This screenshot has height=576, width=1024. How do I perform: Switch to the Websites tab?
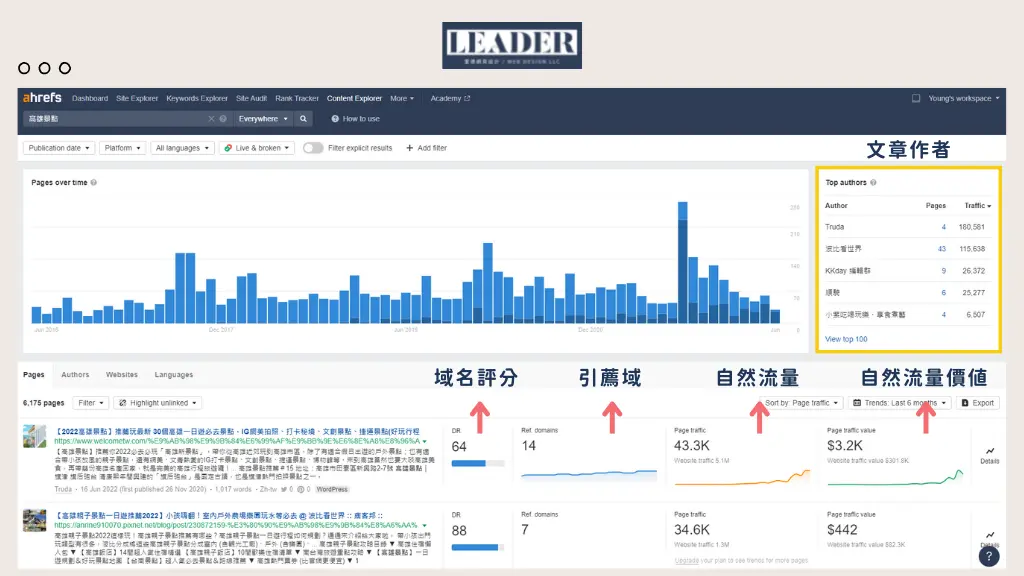[x=122, y=375]
